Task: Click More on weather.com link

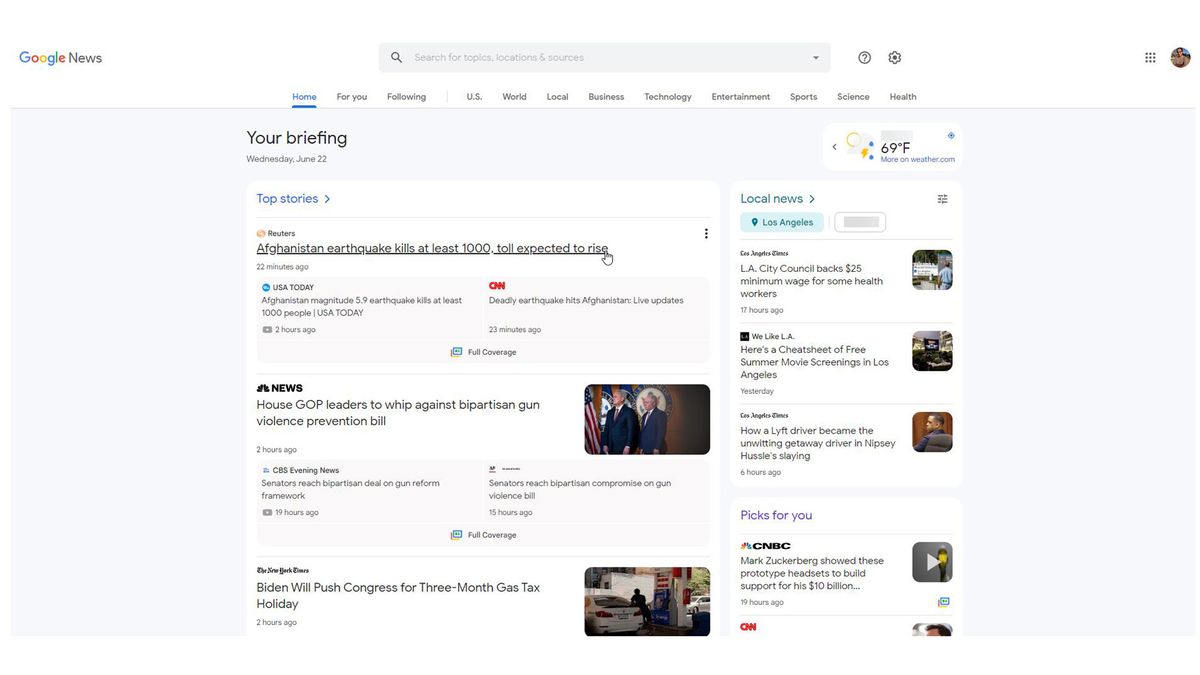Action: (917, 158)
